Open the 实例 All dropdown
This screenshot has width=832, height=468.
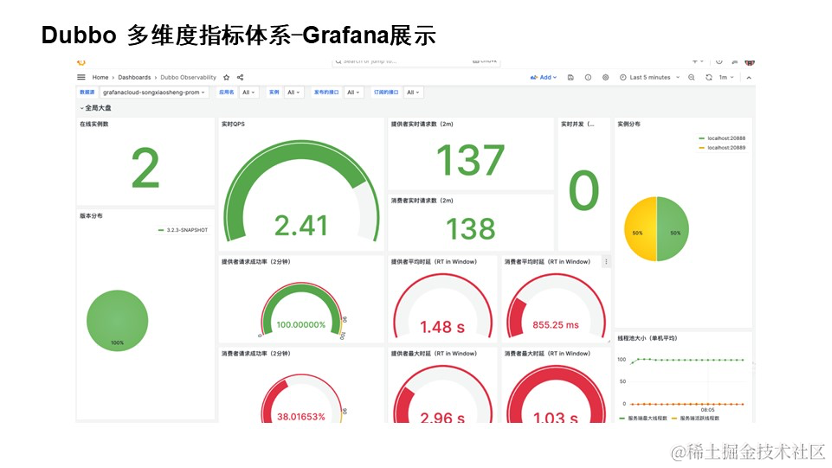point(293,92)
